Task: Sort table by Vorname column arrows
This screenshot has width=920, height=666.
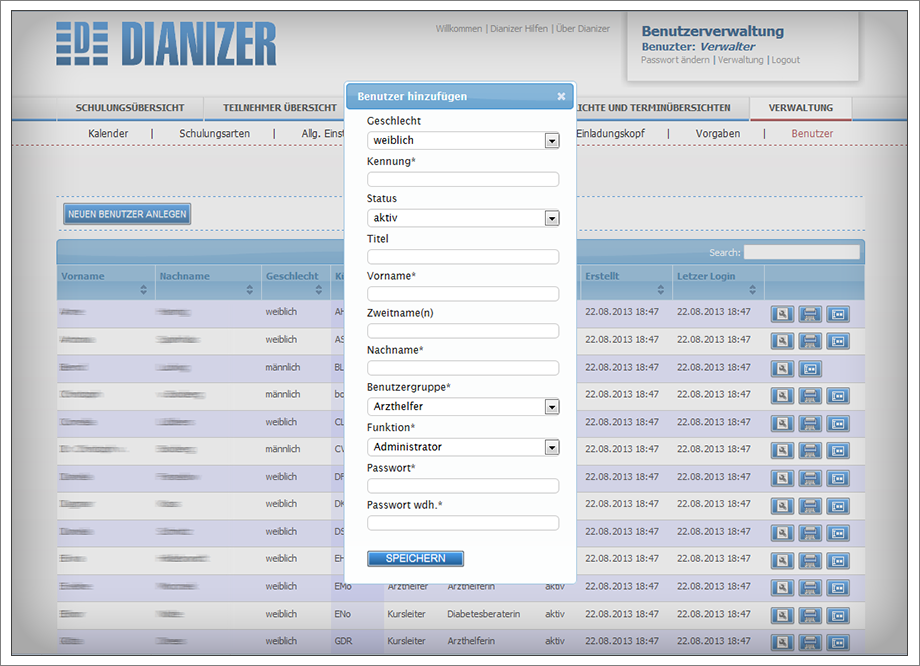Action: (144, 289)
